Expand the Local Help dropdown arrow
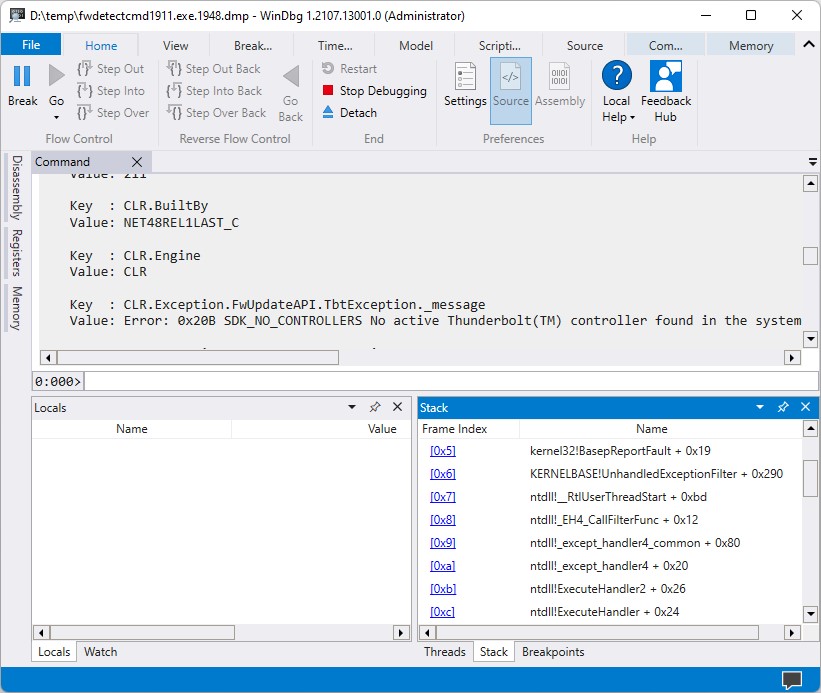Image resolution: width=821 pixels, height=693 pixels. point(633,118)
